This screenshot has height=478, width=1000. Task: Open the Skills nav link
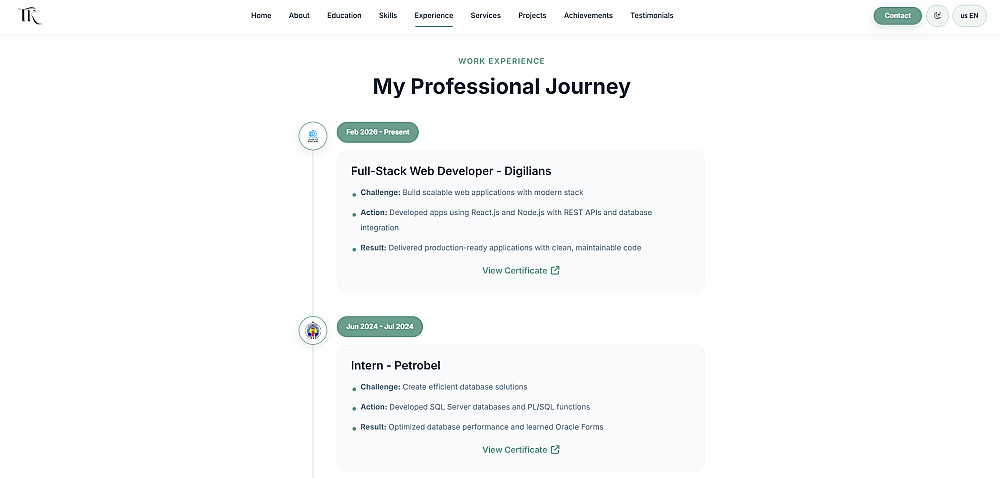(x=388, y=16)
